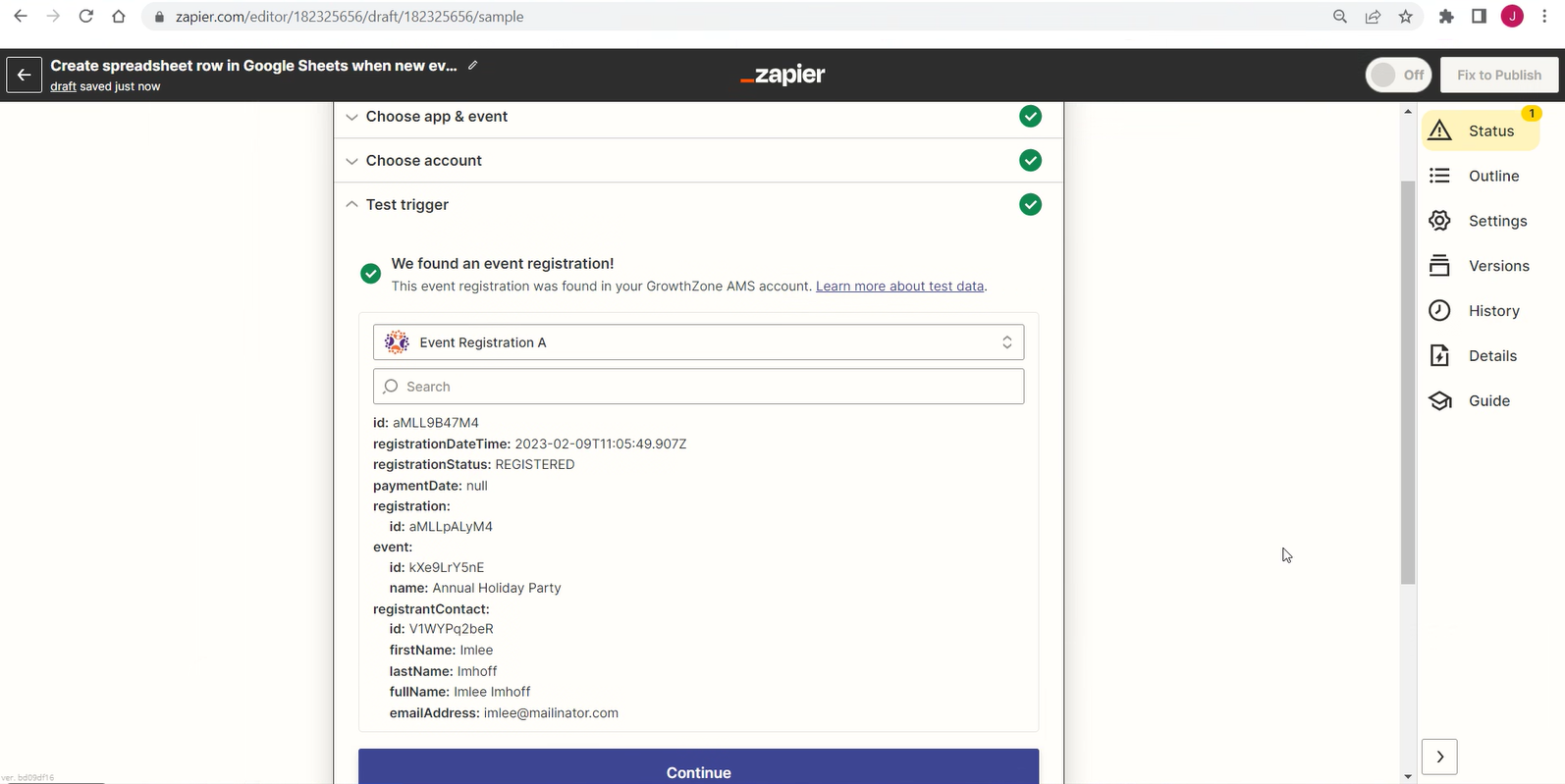Bookmark this page with the star

pos(1406,17)
